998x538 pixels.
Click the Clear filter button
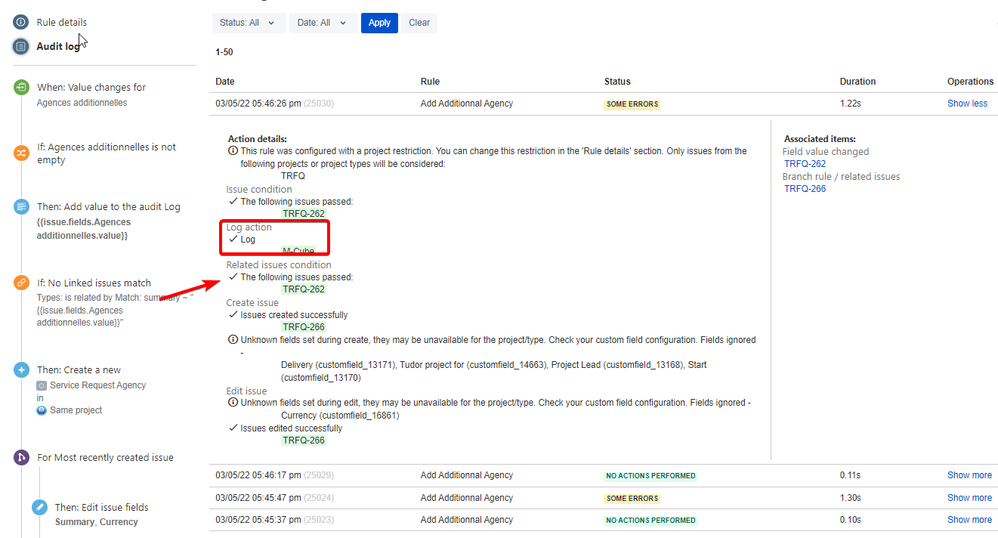[x=419, y=23]
